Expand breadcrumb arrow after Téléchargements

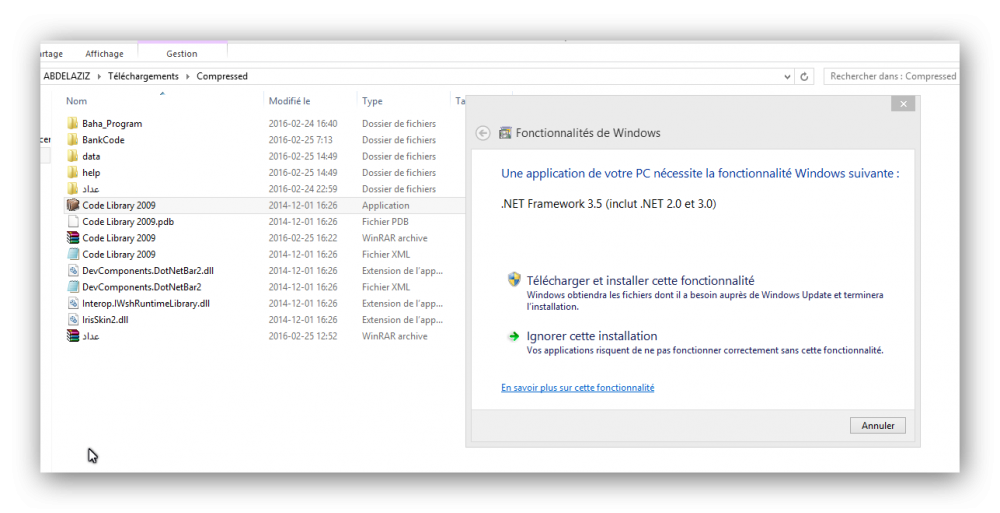[x=188, y=77]
